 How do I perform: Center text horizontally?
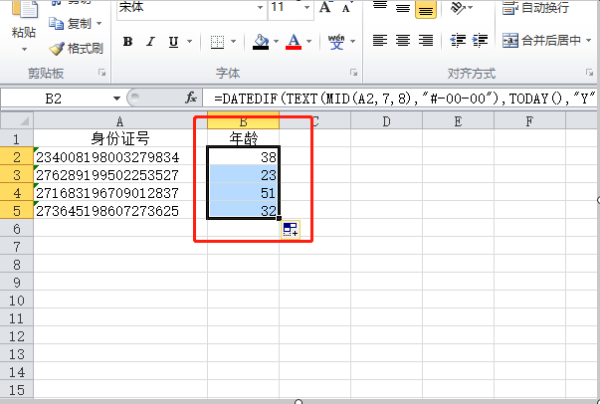pos(403,40)
